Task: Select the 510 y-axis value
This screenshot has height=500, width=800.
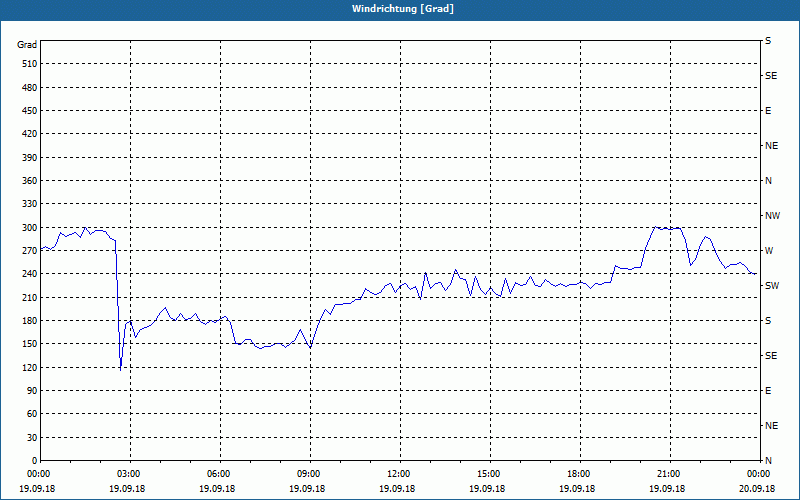Action: click(29, 64)
